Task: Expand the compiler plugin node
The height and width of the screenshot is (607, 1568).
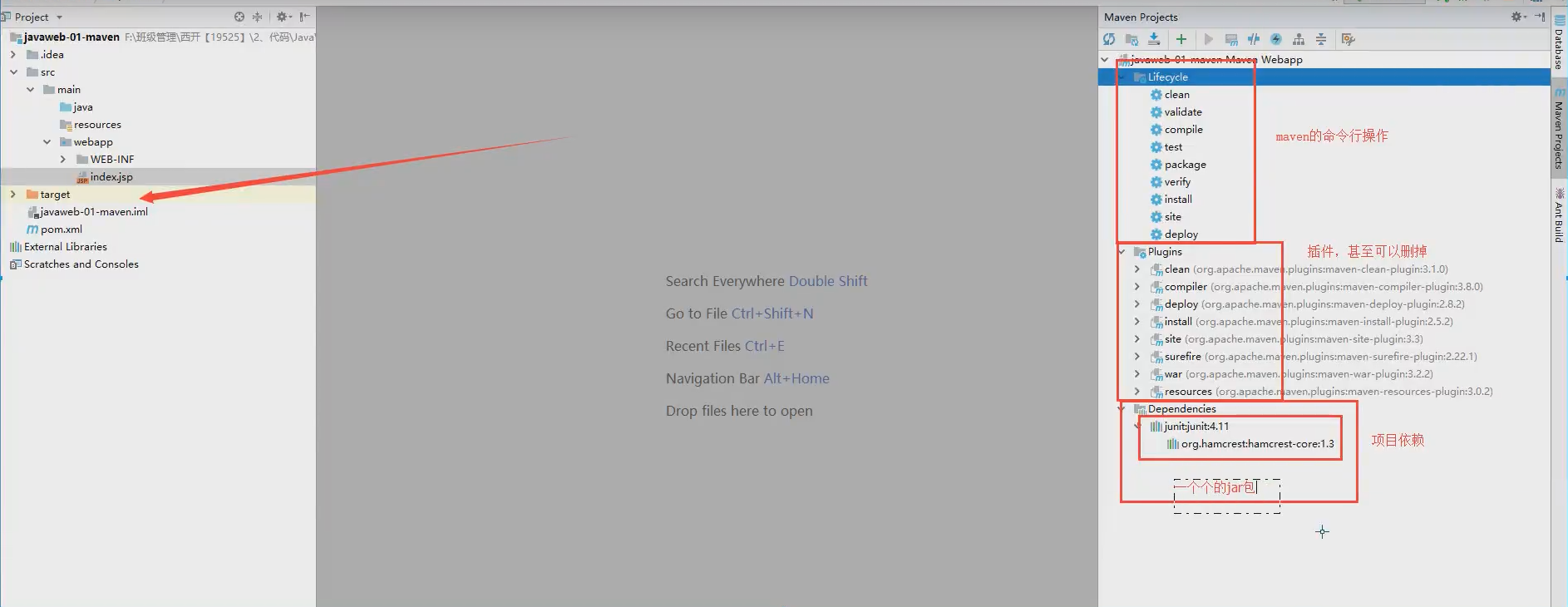Action: 1137,287
